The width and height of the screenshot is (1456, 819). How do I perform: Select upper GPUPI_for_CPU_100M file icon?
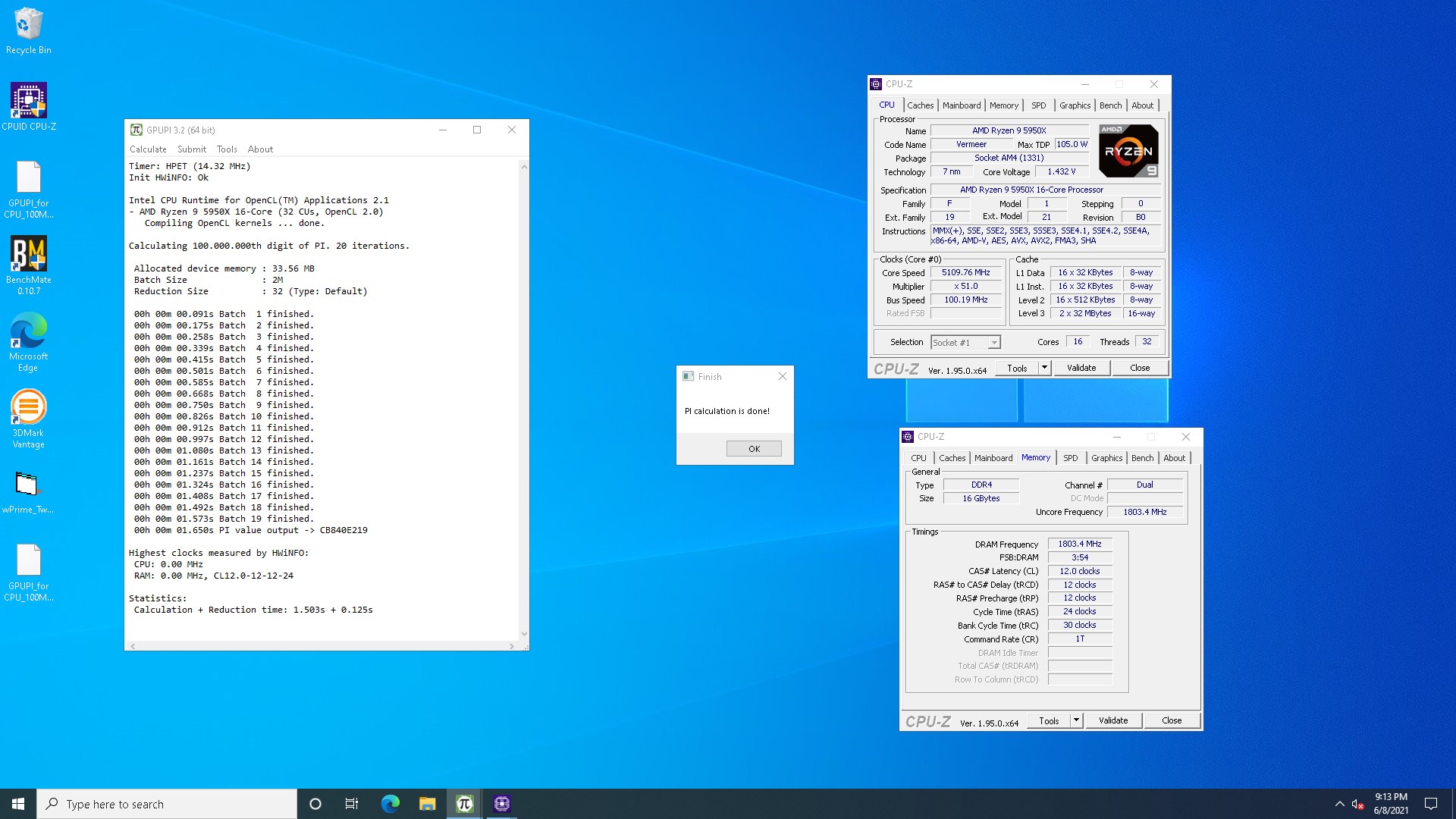[x=29, y=190]
